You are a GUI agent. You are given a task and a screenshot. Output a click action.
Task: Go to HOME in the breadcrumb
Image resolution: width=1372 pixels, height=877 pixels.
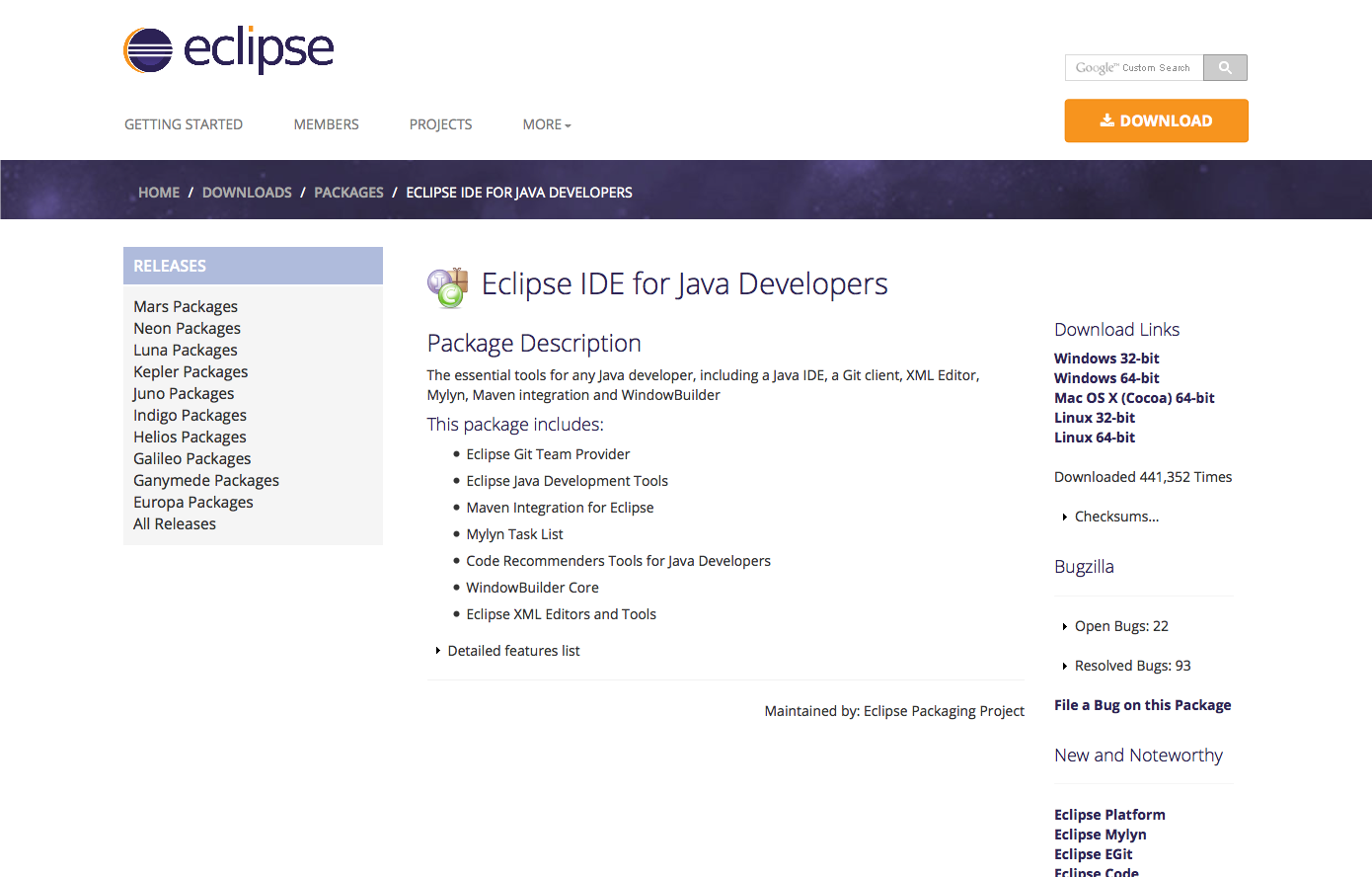tap(159, 193)
